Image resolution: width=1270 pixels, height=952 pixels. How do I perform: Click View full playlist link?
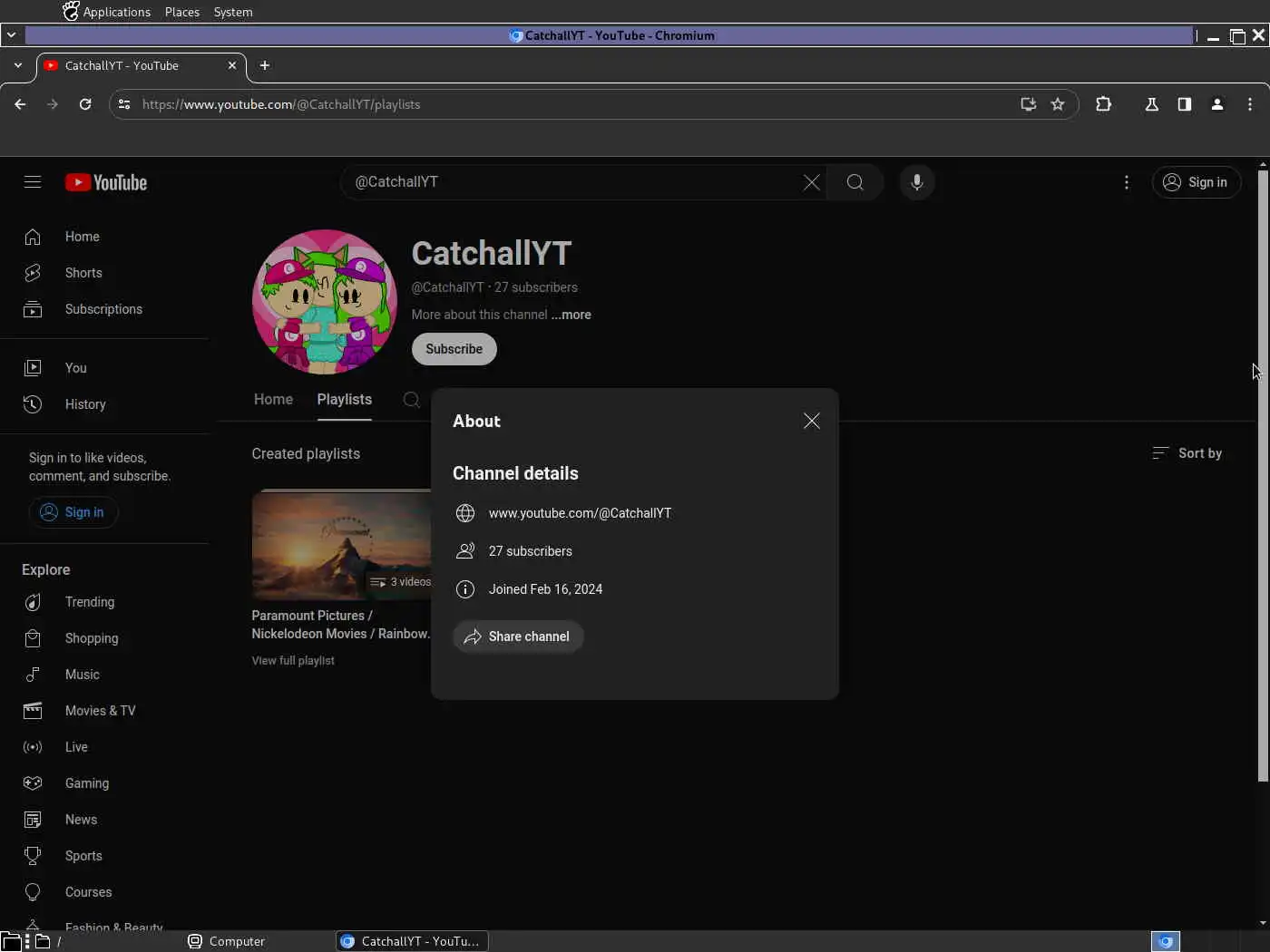coord(293,661)
